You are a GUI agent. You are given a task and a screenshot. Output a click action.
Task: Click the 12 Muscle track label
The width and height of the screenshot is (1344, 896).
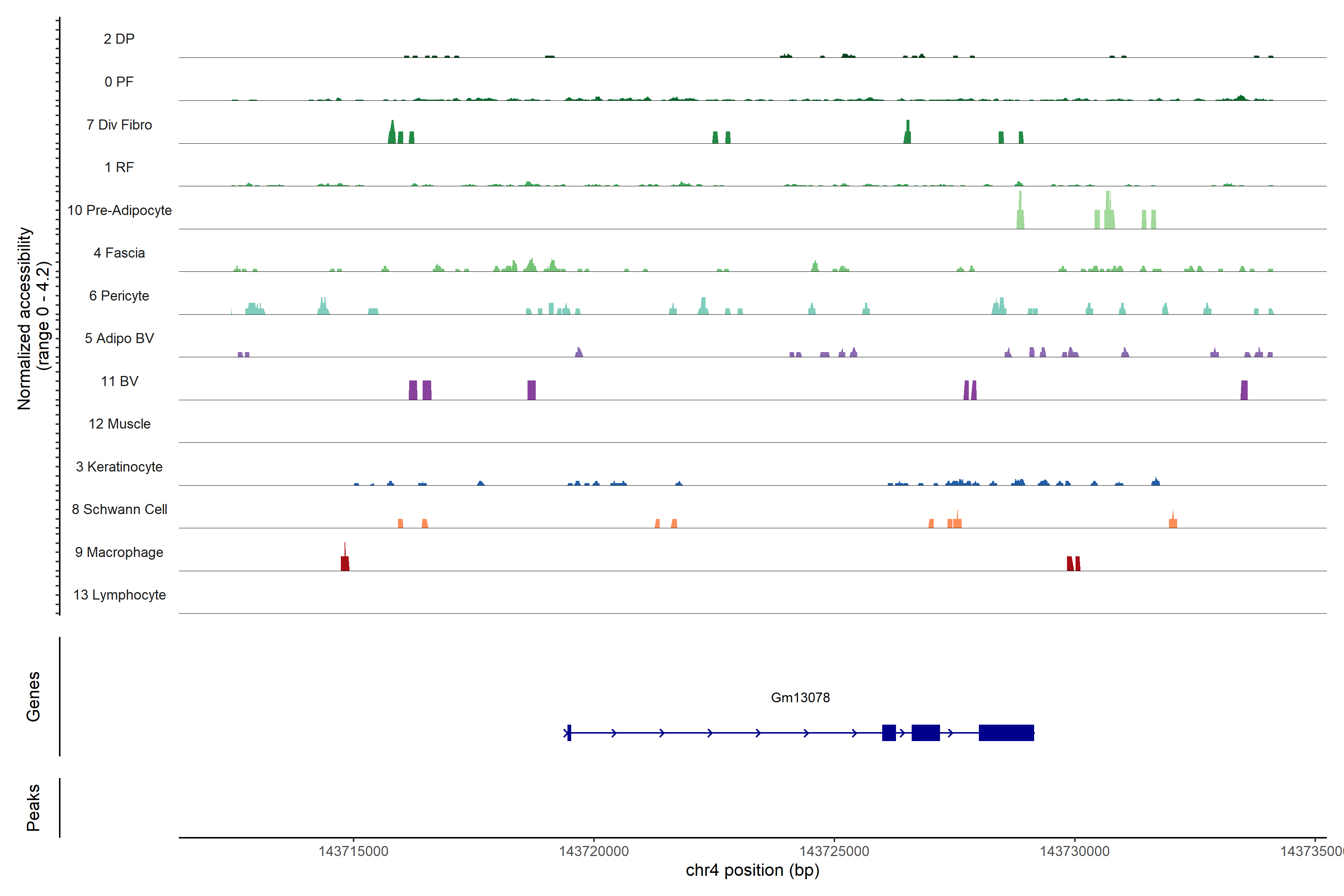click(x=119, y=424)
